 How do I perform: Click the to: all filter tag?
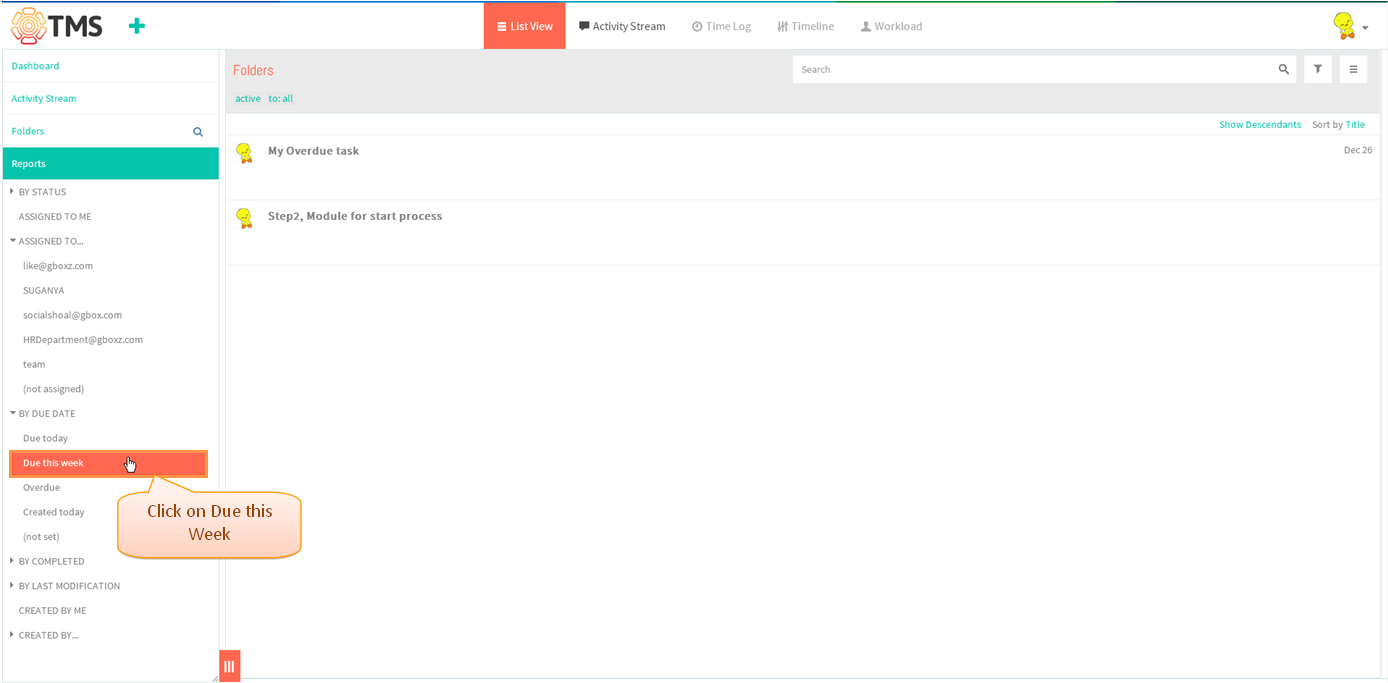coord(281,99)
